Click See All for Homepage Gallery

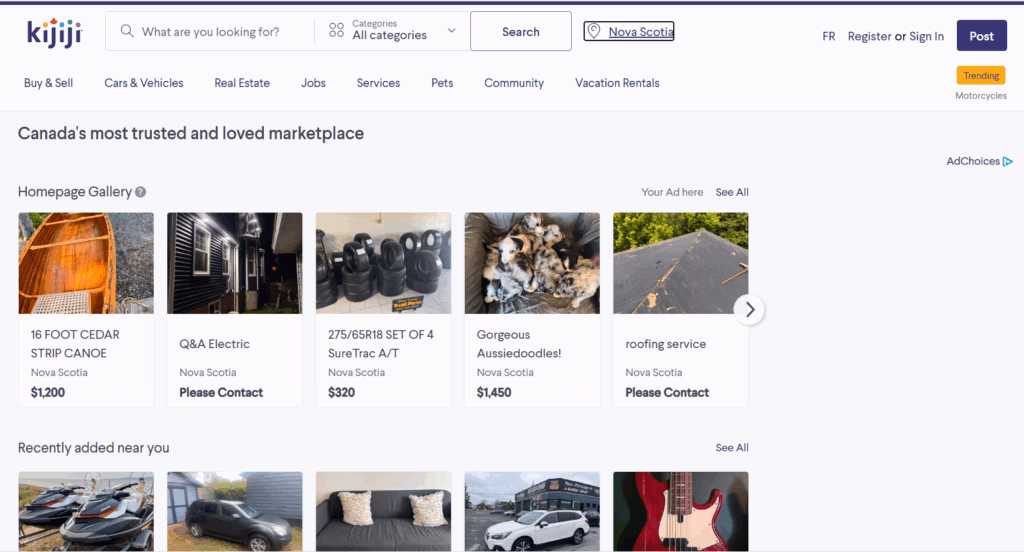732,192
